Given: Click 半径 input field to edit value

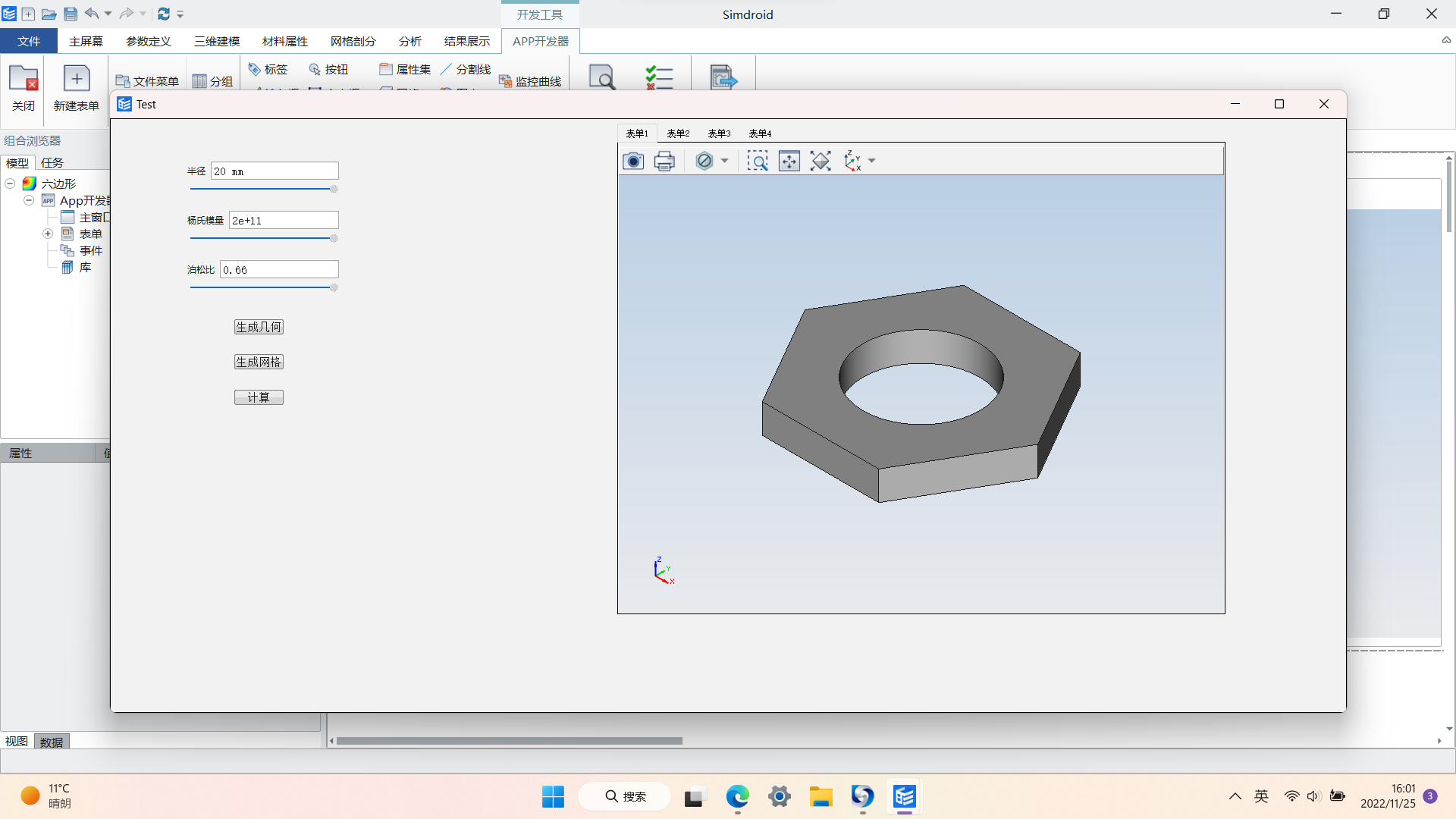Looking at the screenshot, I should 275,171.
